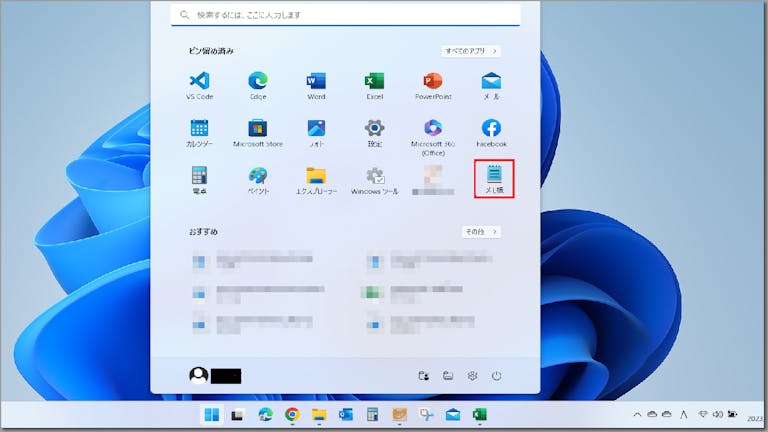The image size is (768, 432).
Task: Open the Notepad (メモ帳) app
Action: click(x=494, y=179)
